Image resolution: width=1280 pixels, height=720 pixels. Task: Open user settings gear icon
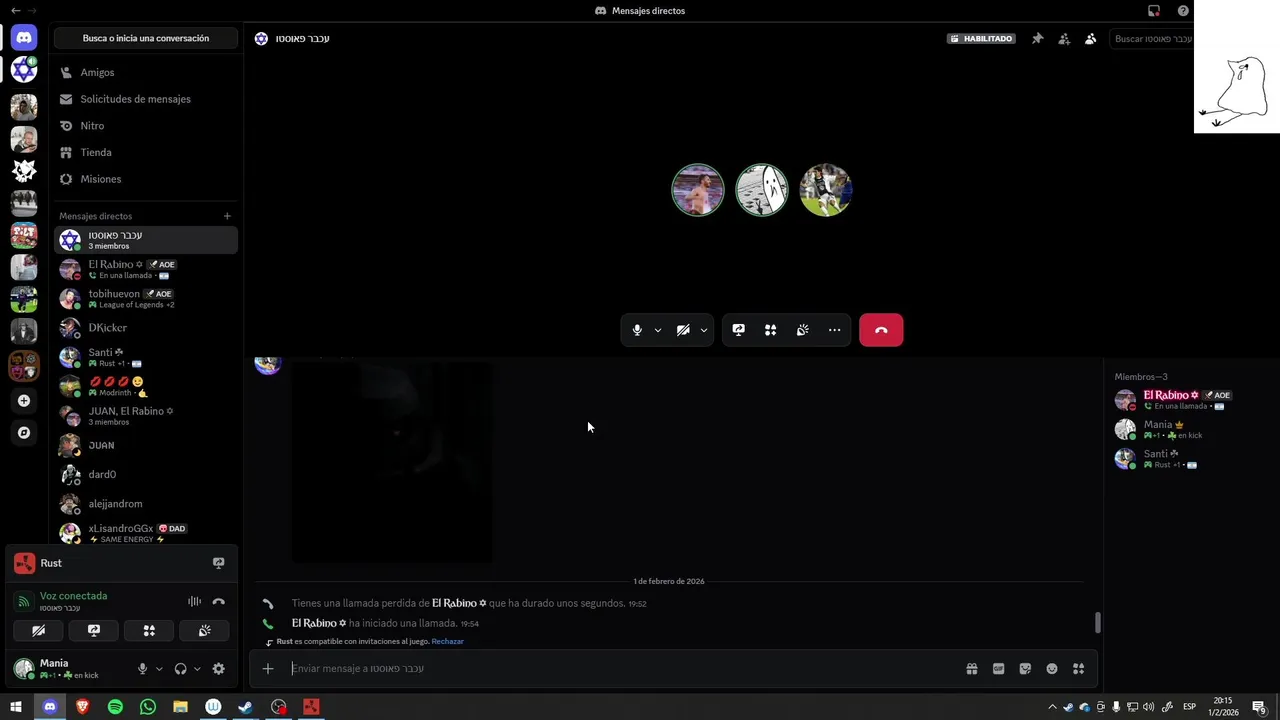(218, 669)
